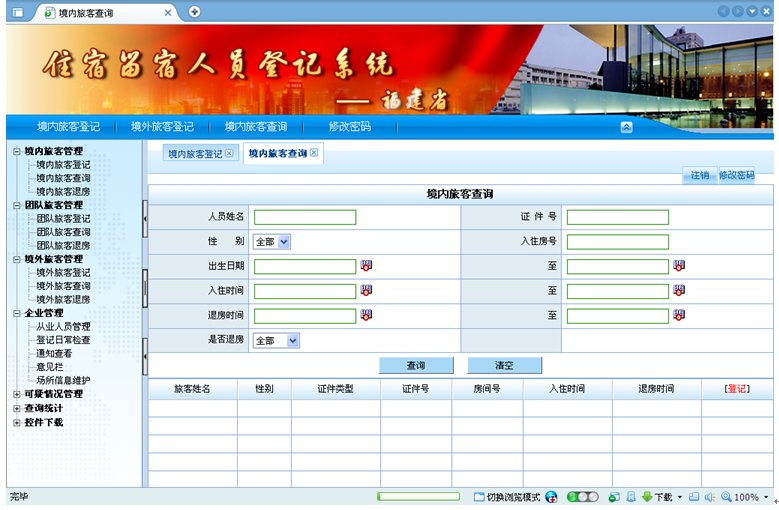Open 通知查看 in the sidebar tree

[x=54, y=353]
